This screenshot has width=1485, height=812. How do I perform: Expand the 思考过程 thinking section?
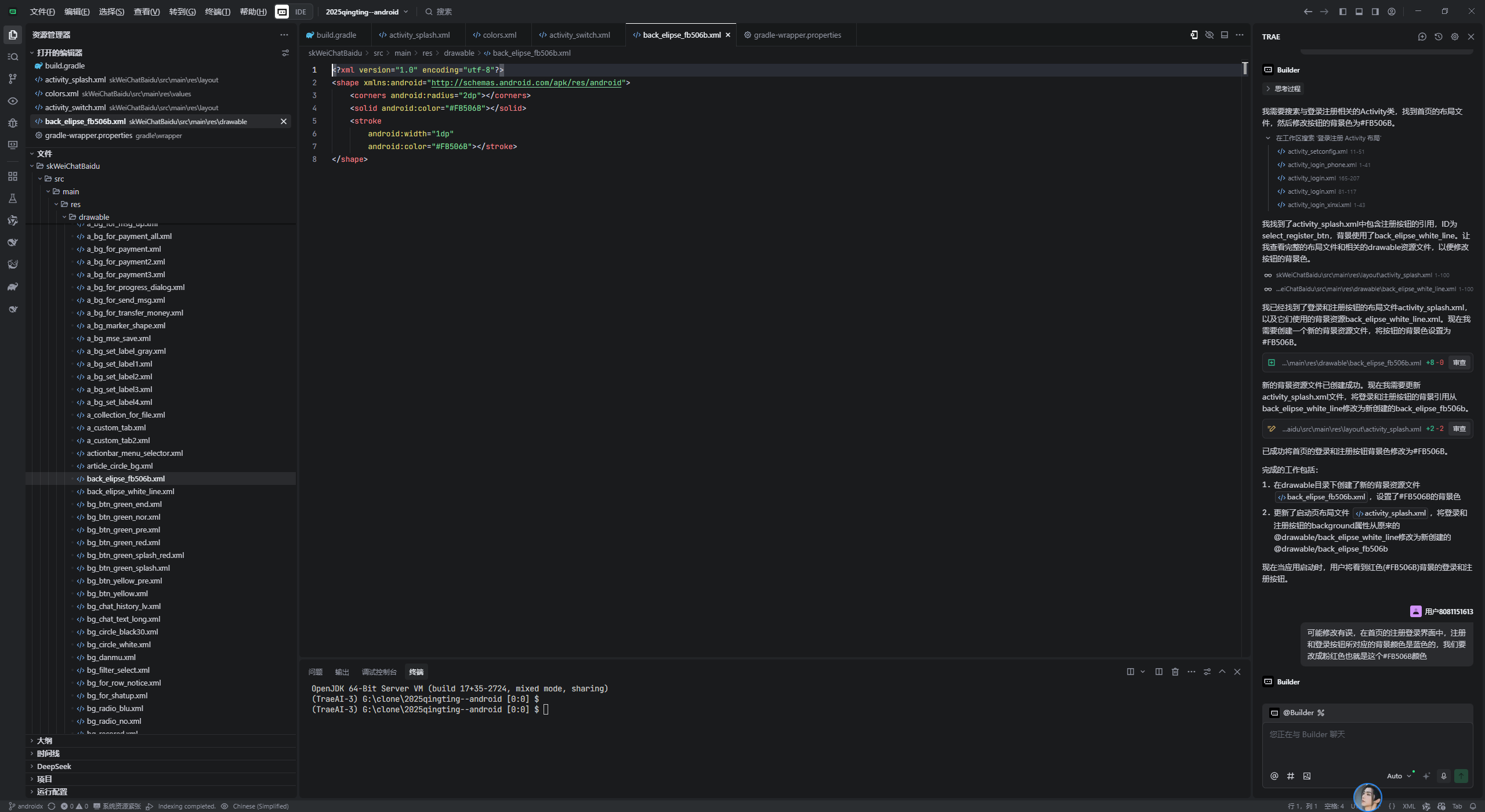pos(1283,89)
